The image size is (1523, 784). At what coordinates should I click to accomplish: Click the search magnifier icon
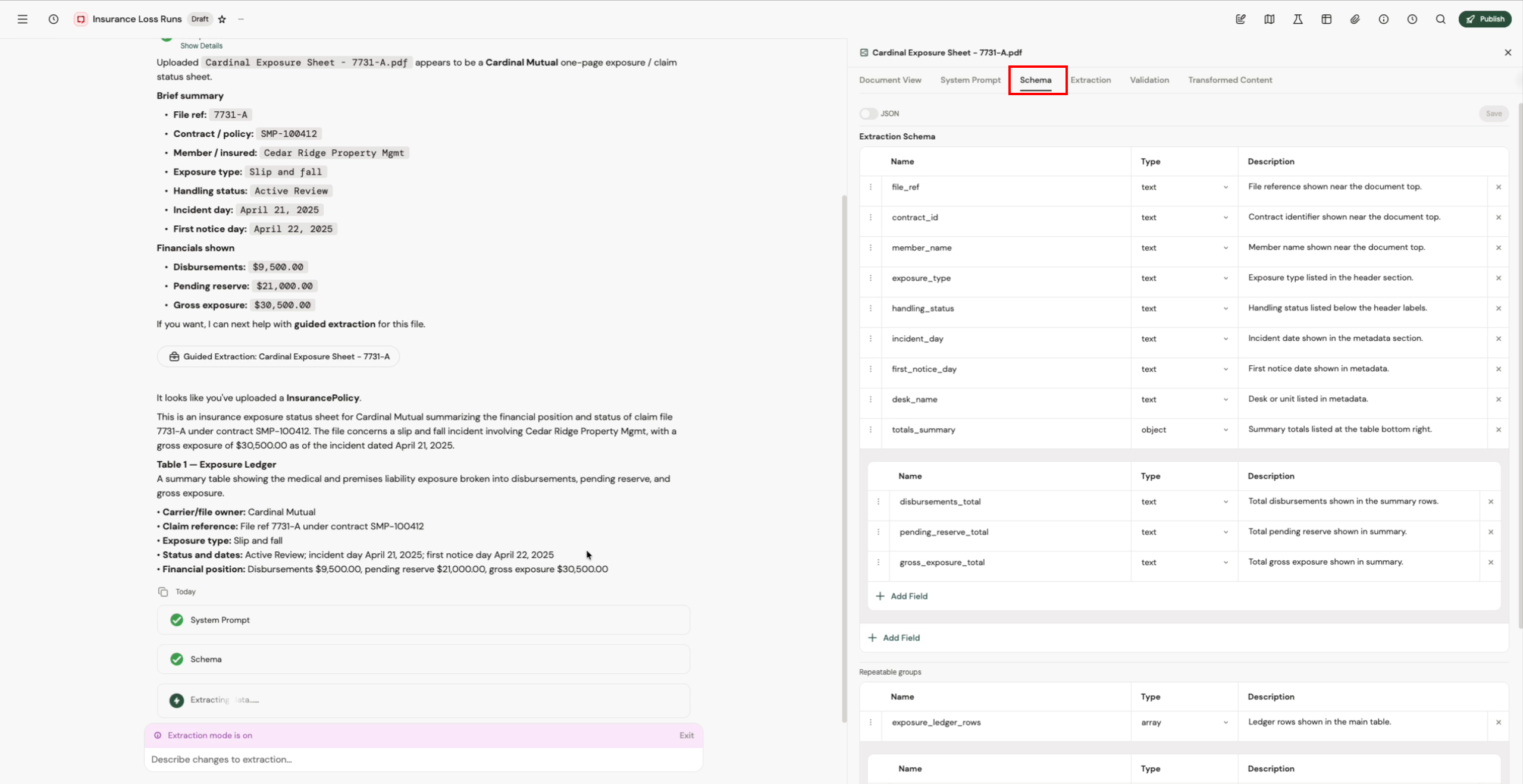(x=1440, y=19)
